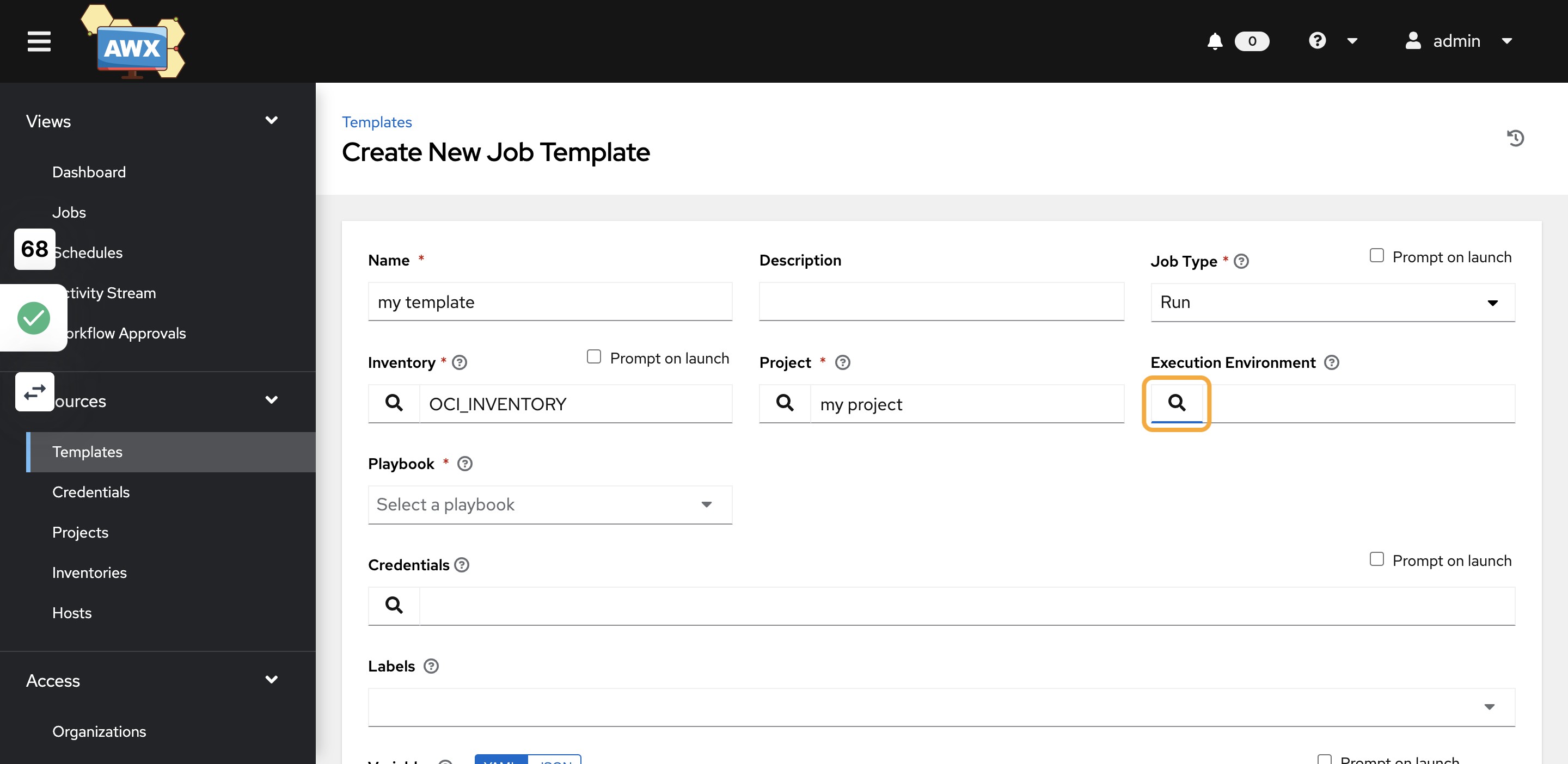Screen dimensions: 1568x764
Task: Select the Dashboard menu item
Action: [x=89, y=171]
